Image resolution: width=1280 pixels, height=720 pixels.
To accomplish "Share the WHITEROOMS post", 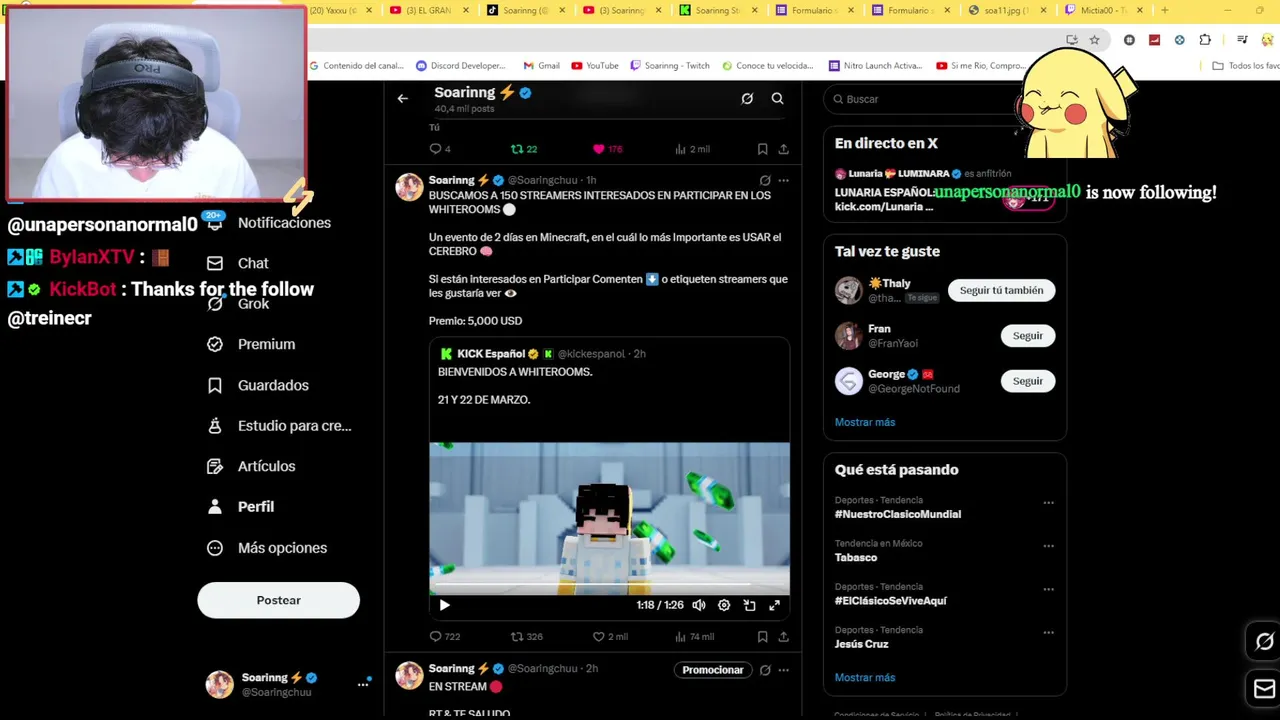I will pos(783,636).
